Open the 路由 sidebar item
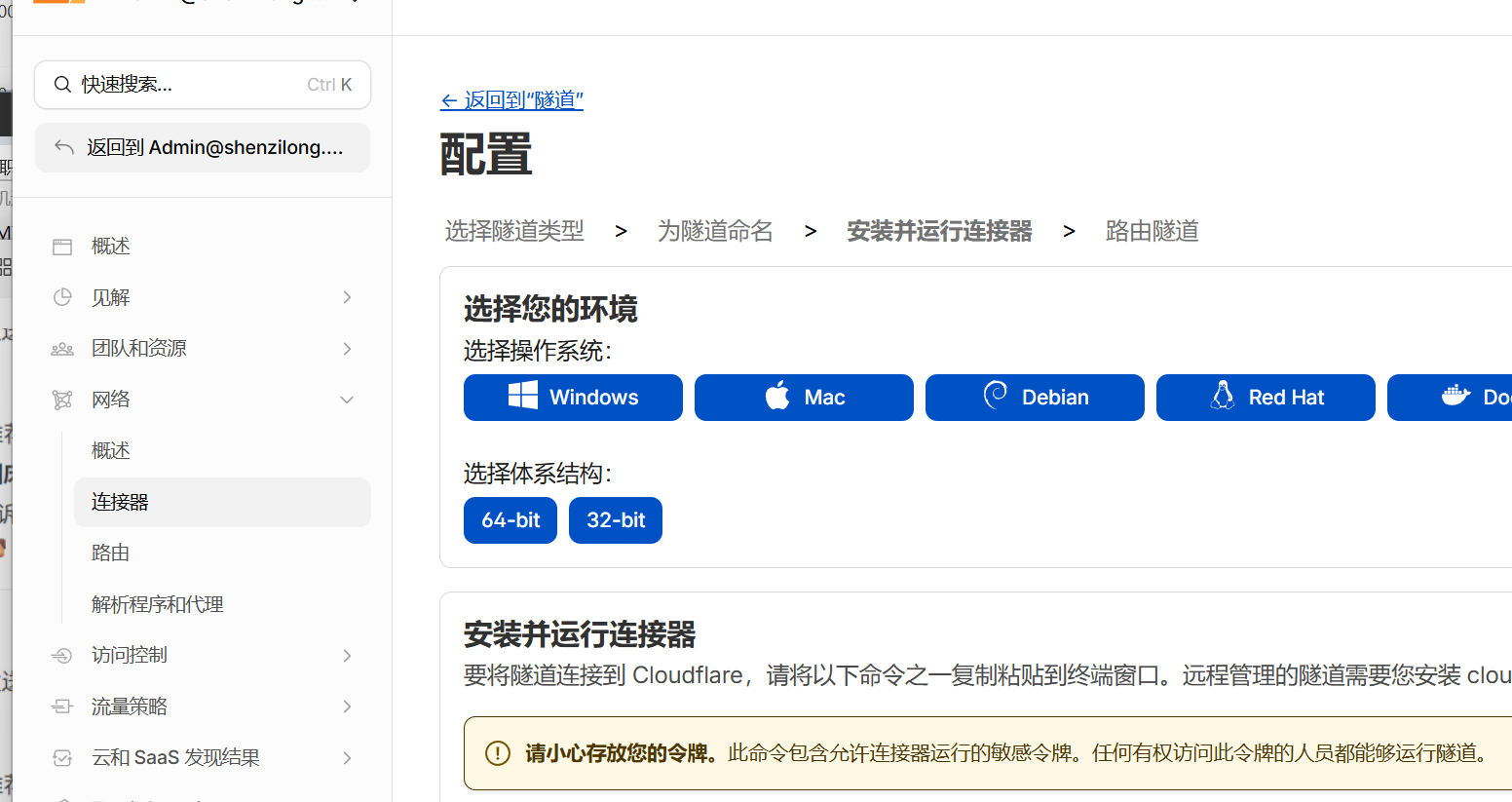Screen dimensions: 1512x802 click(x=111, y=554)
